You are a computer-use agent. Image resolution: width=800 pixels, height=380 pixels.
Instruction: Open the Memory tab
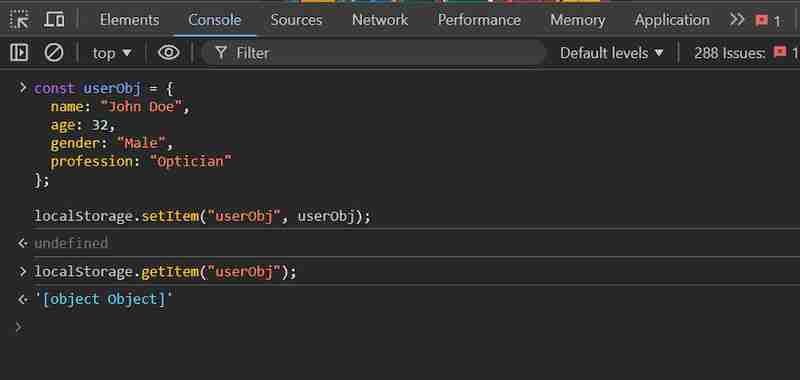578,20
